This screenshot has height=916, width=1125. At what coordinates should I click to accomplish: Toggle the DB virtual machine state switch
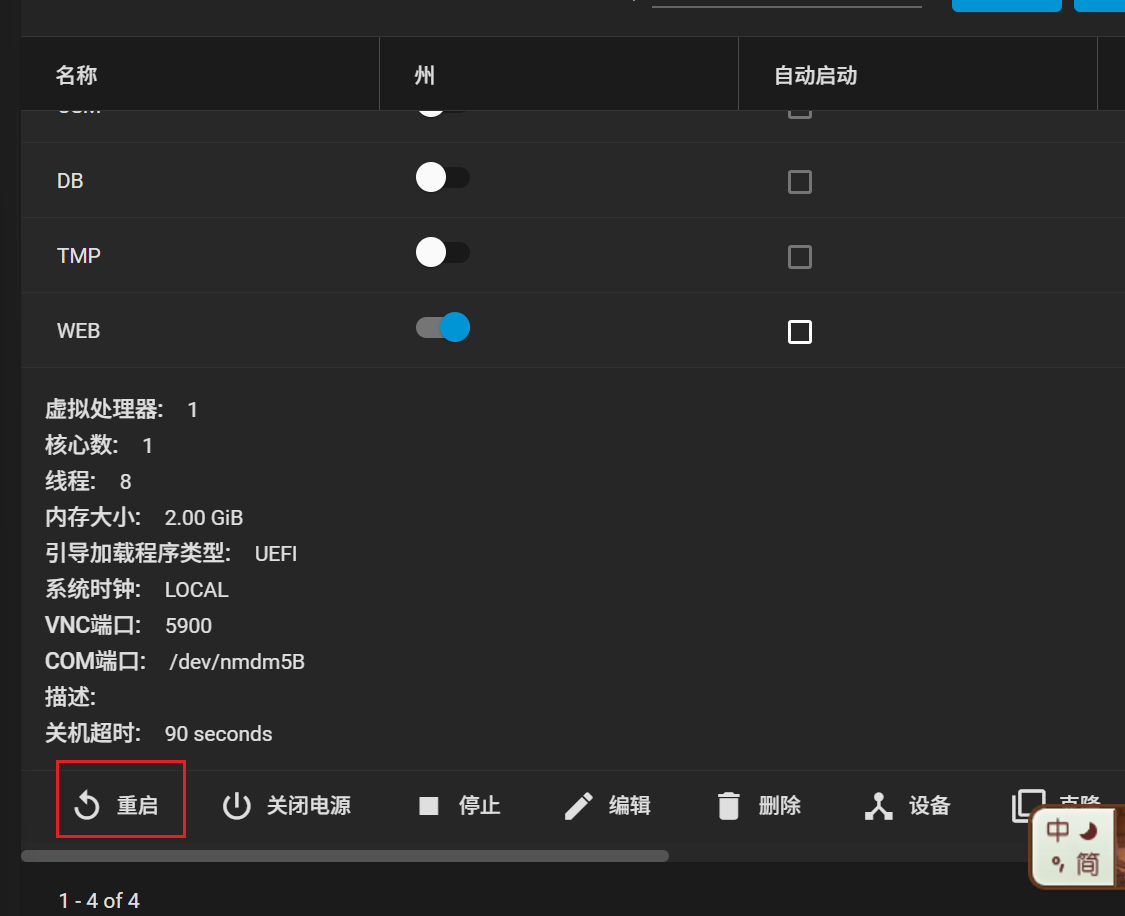coord(442,179)
